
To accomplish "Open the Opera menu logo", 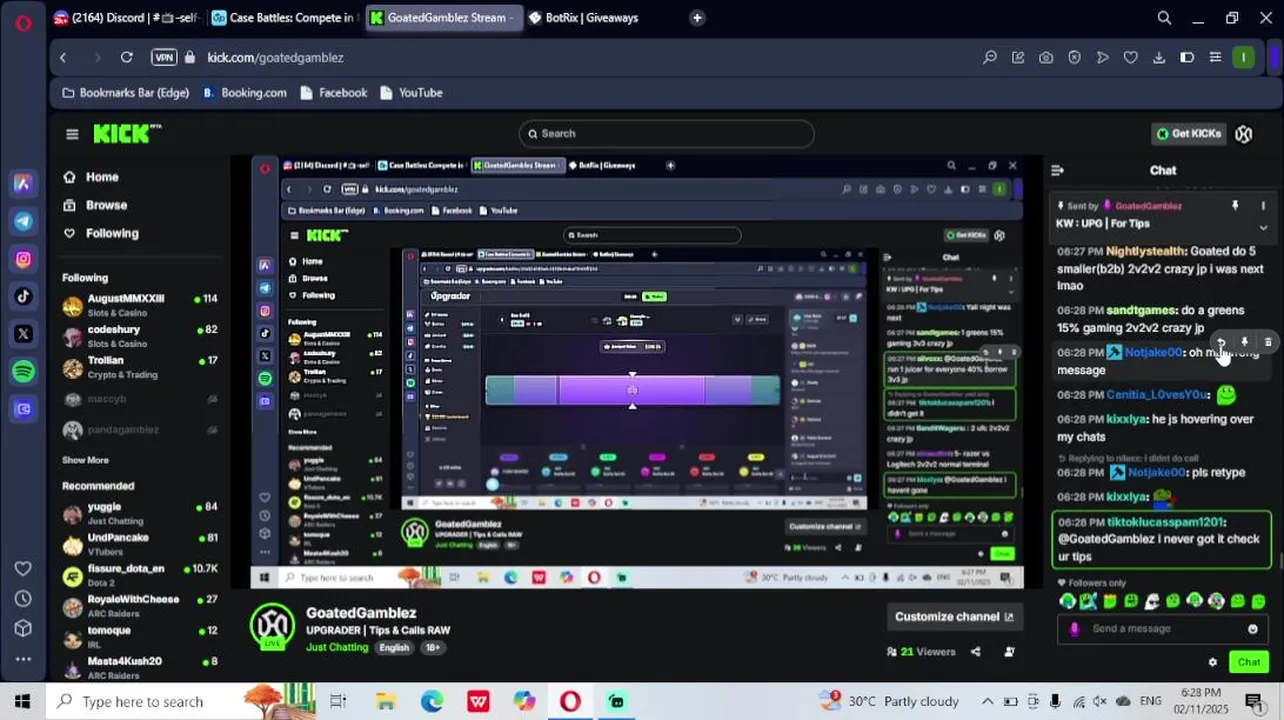I will pyautogui.click(x=22, y=22).
